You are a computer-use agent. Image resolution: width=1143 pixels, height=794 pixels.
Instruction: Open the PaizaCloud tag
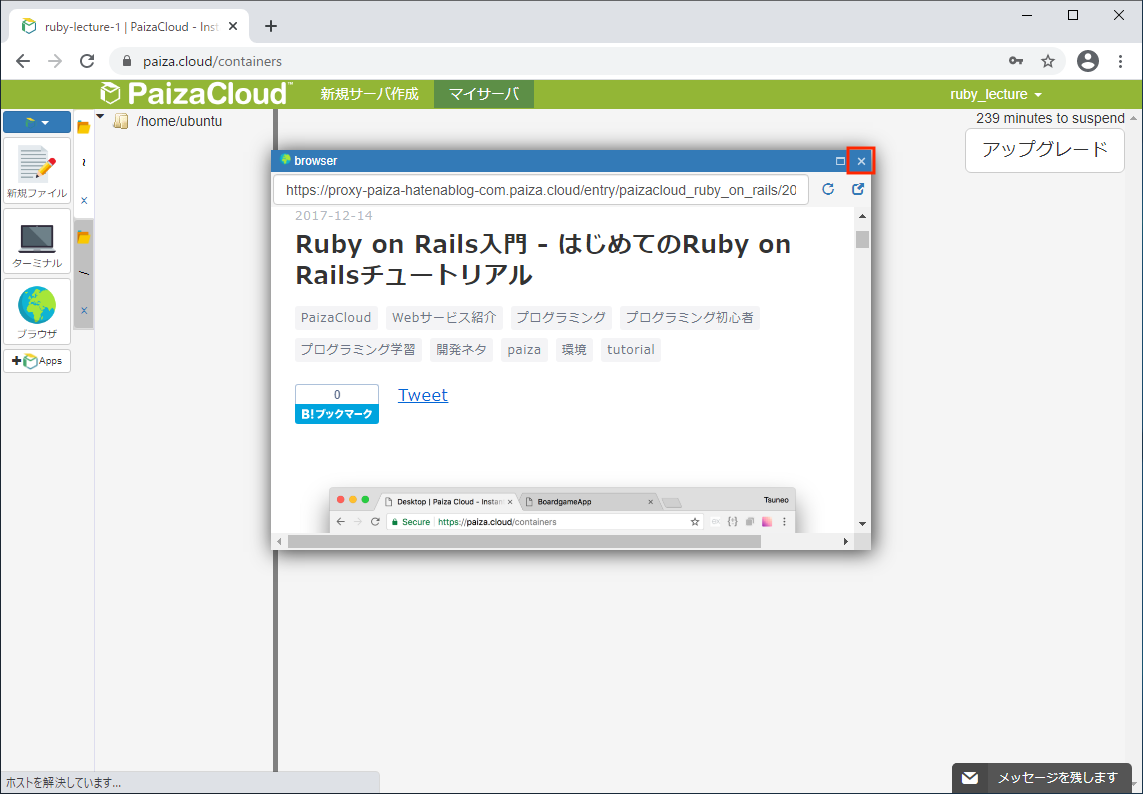(x=336, y=318)
